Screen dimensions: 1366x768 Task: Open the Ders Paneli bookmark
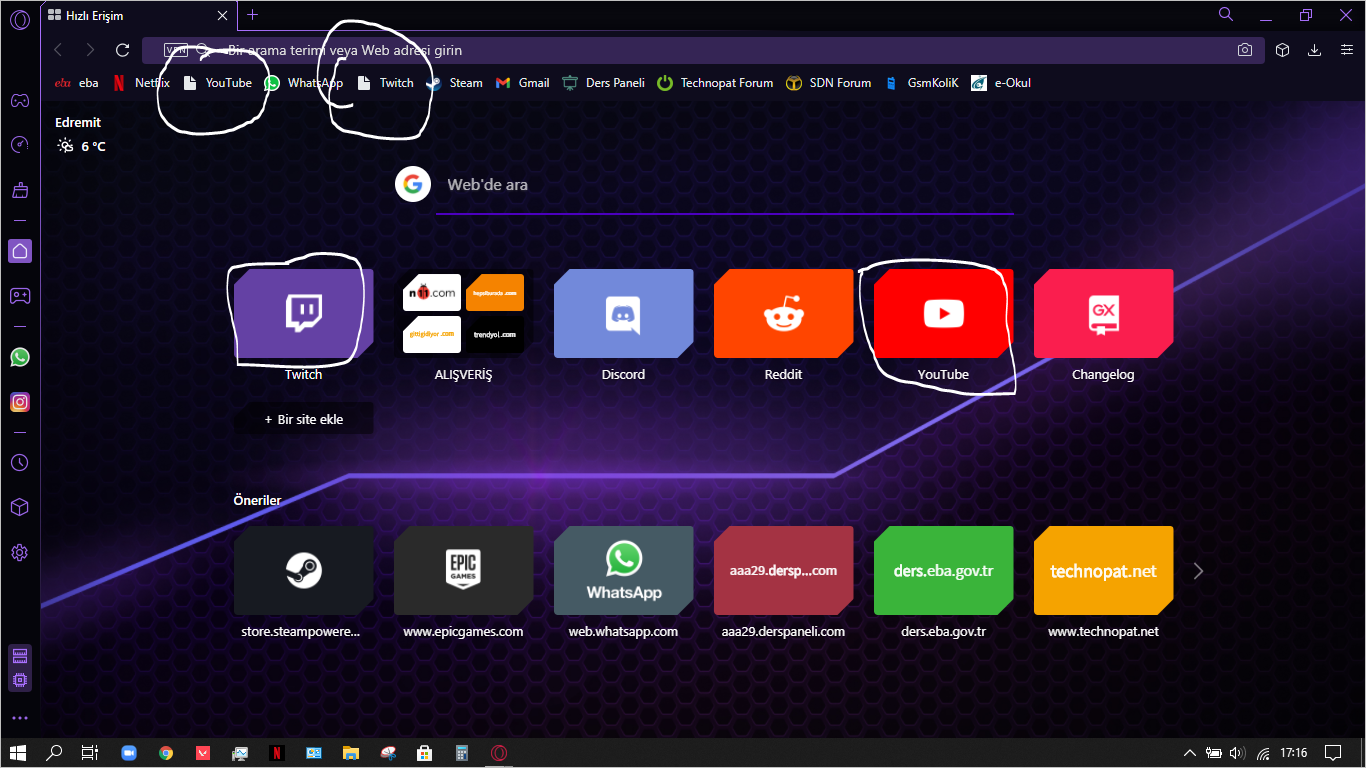click(603, 83)
